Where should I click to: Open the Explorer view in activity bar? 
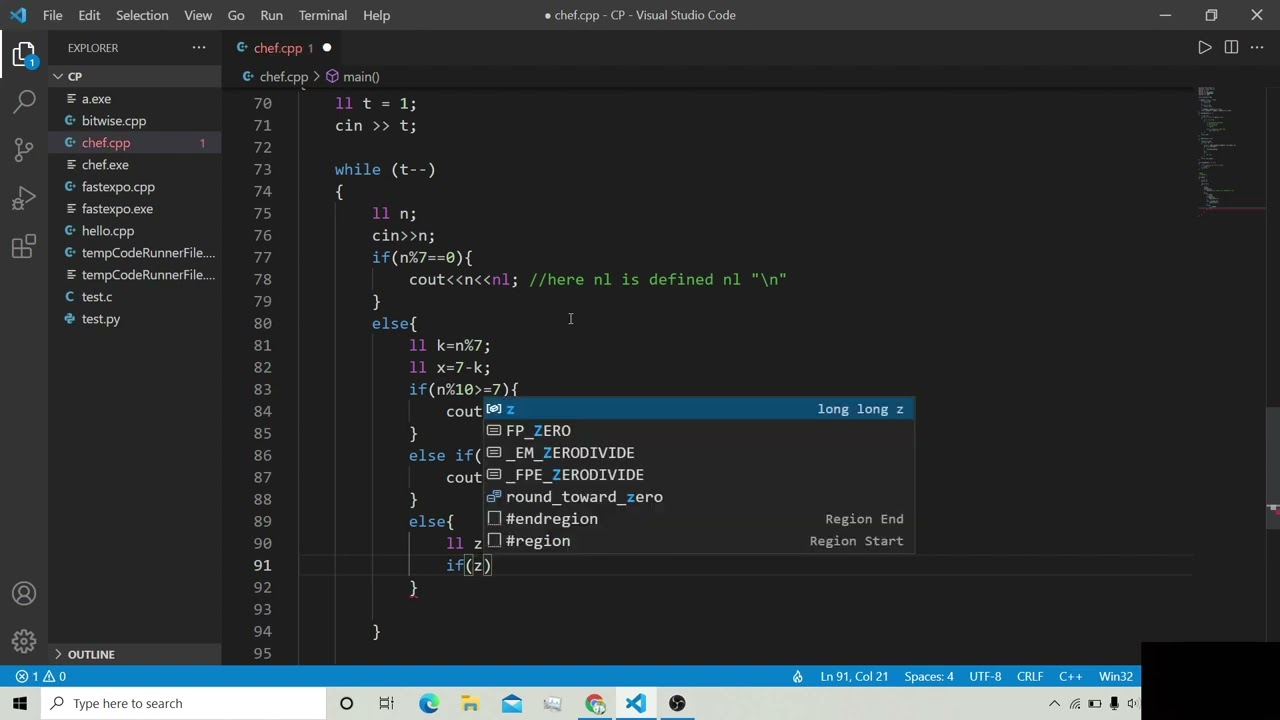pos(24,54)
